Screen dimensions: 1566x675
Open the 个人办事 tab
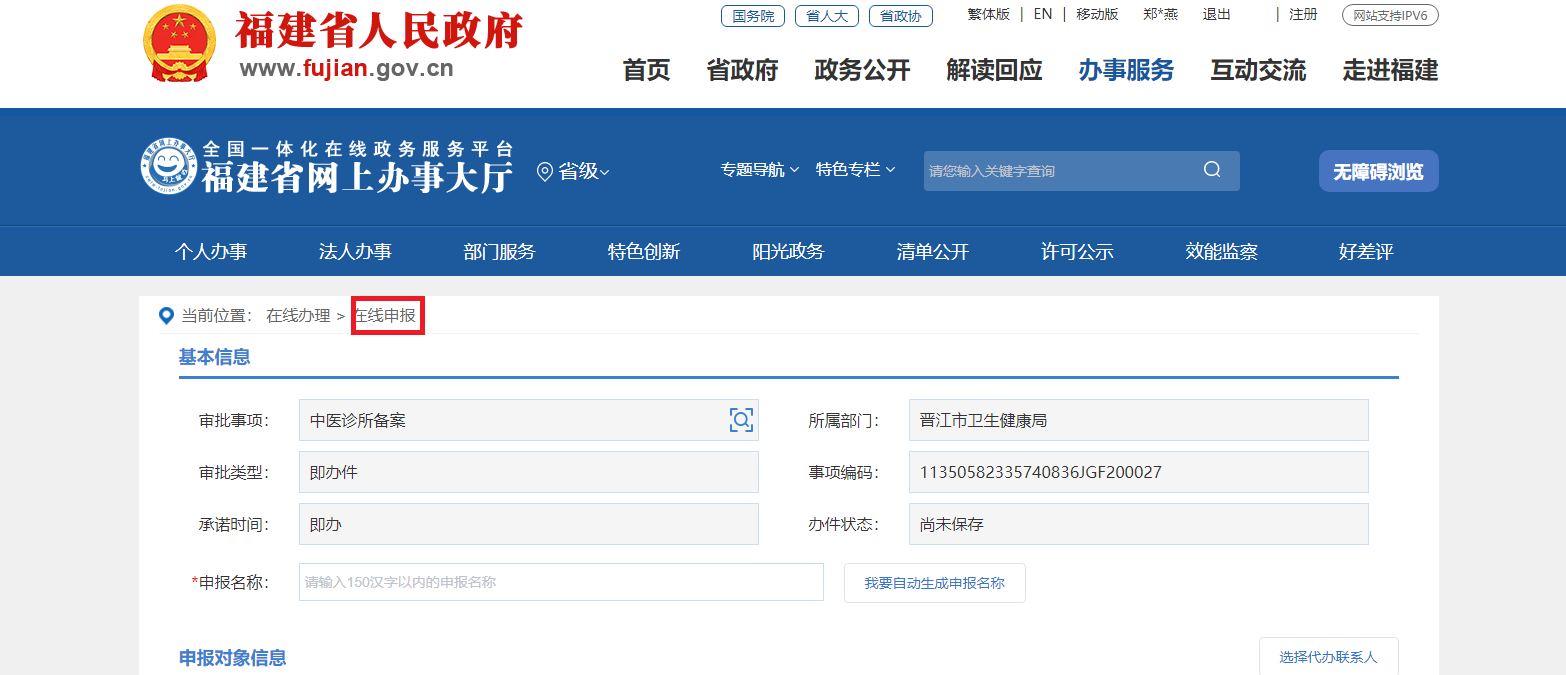tap(211, 252)
